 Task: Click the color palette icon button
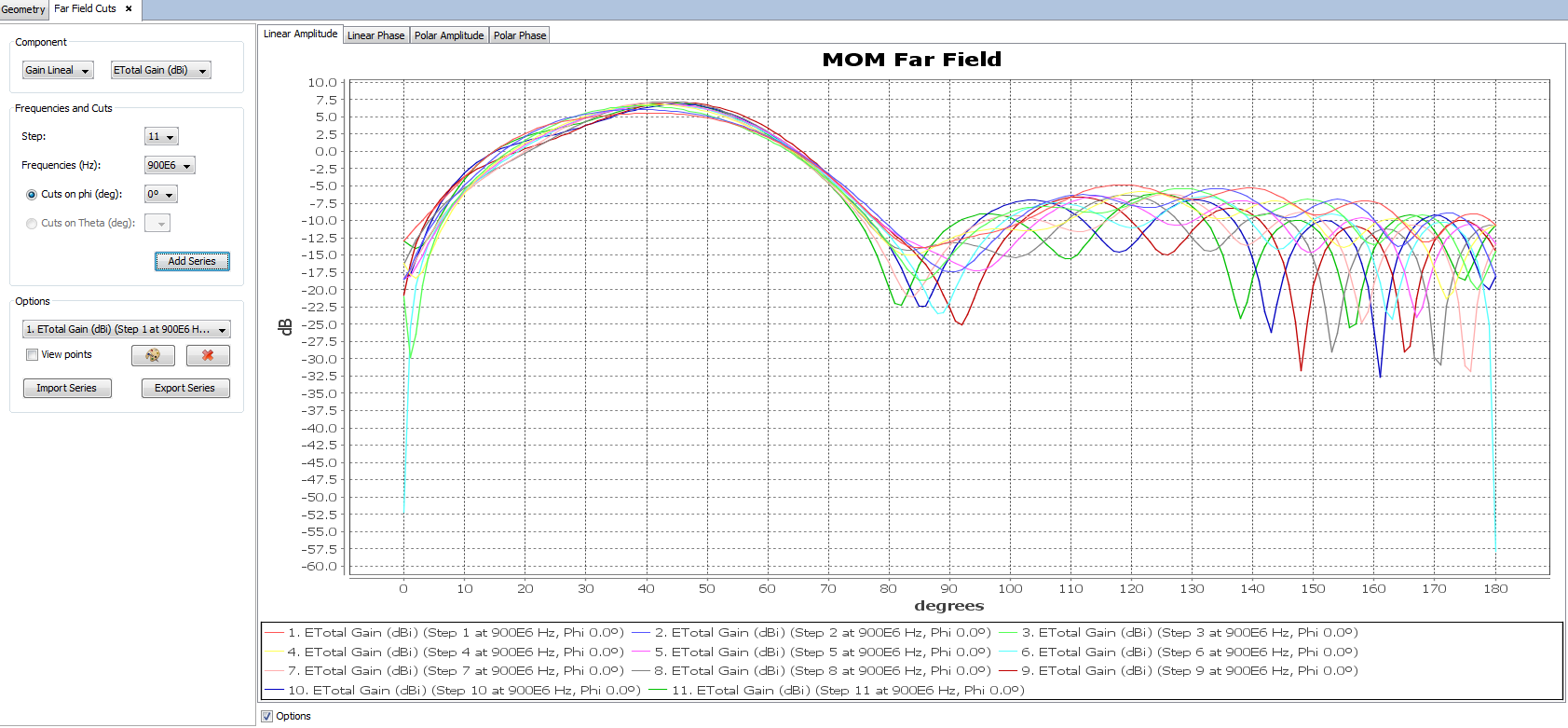[153, 355]
